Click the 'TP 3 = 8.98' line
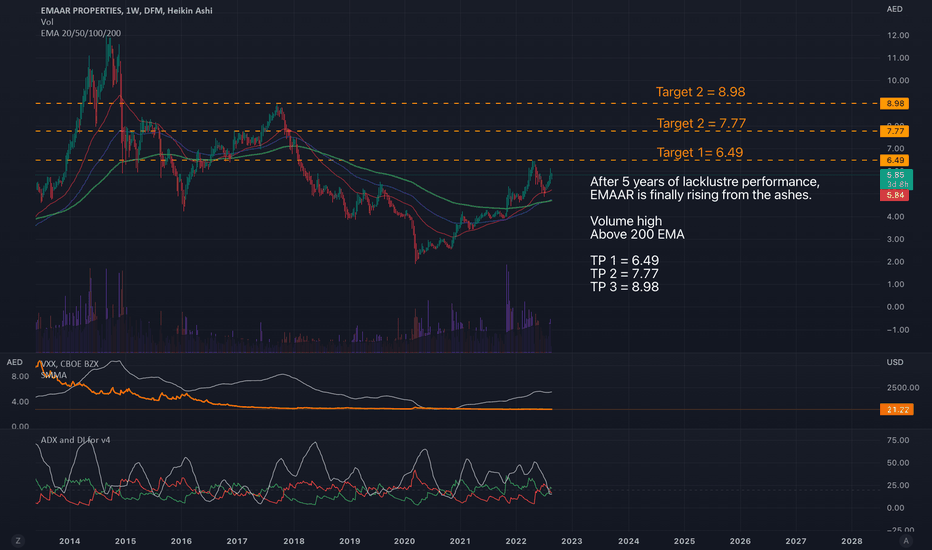Image resolution: width=932 pixels, height=550 pixels. (x=624, y=287)
